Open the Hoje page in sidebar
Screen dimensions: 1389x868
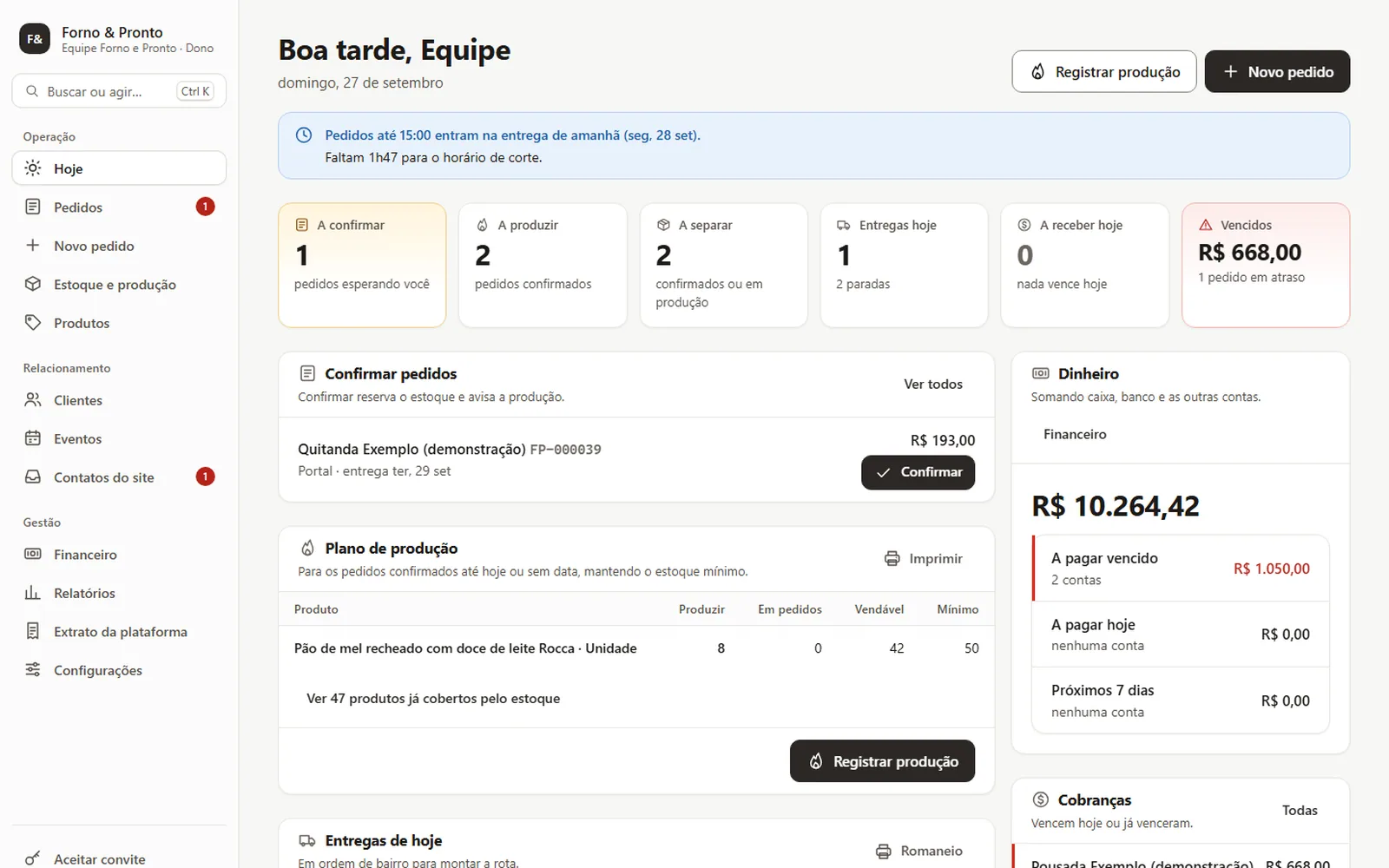pos(119,168)
